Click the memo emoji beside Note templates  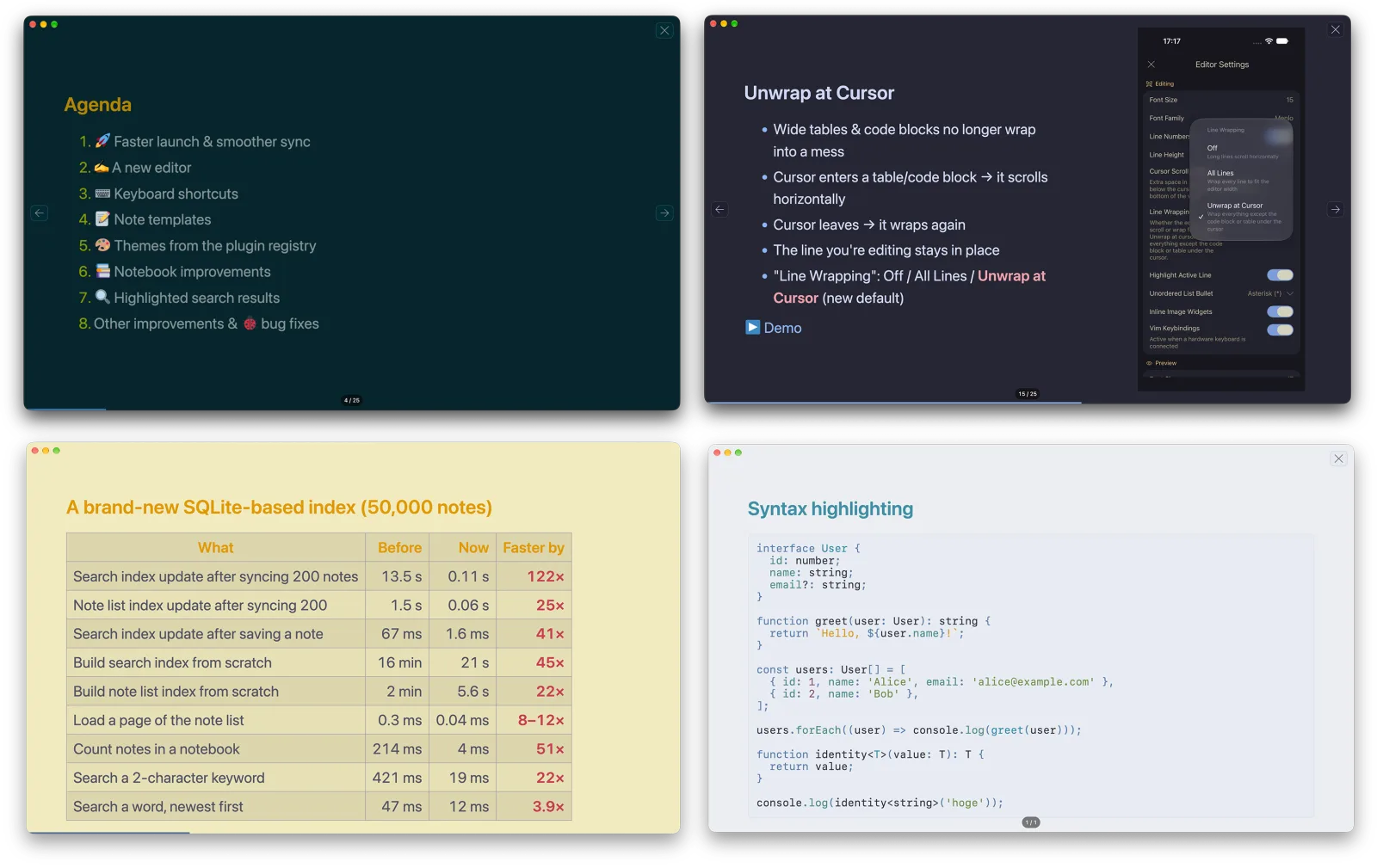(102, 219)
